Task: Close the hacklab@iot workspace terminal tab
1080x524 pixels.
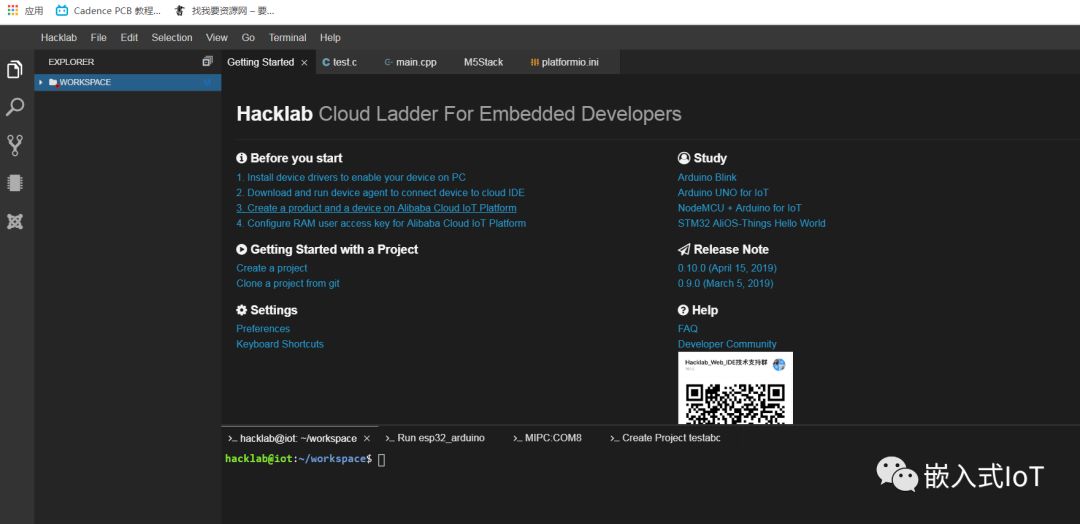Action: pyautogui.click(x=367, y=438)
